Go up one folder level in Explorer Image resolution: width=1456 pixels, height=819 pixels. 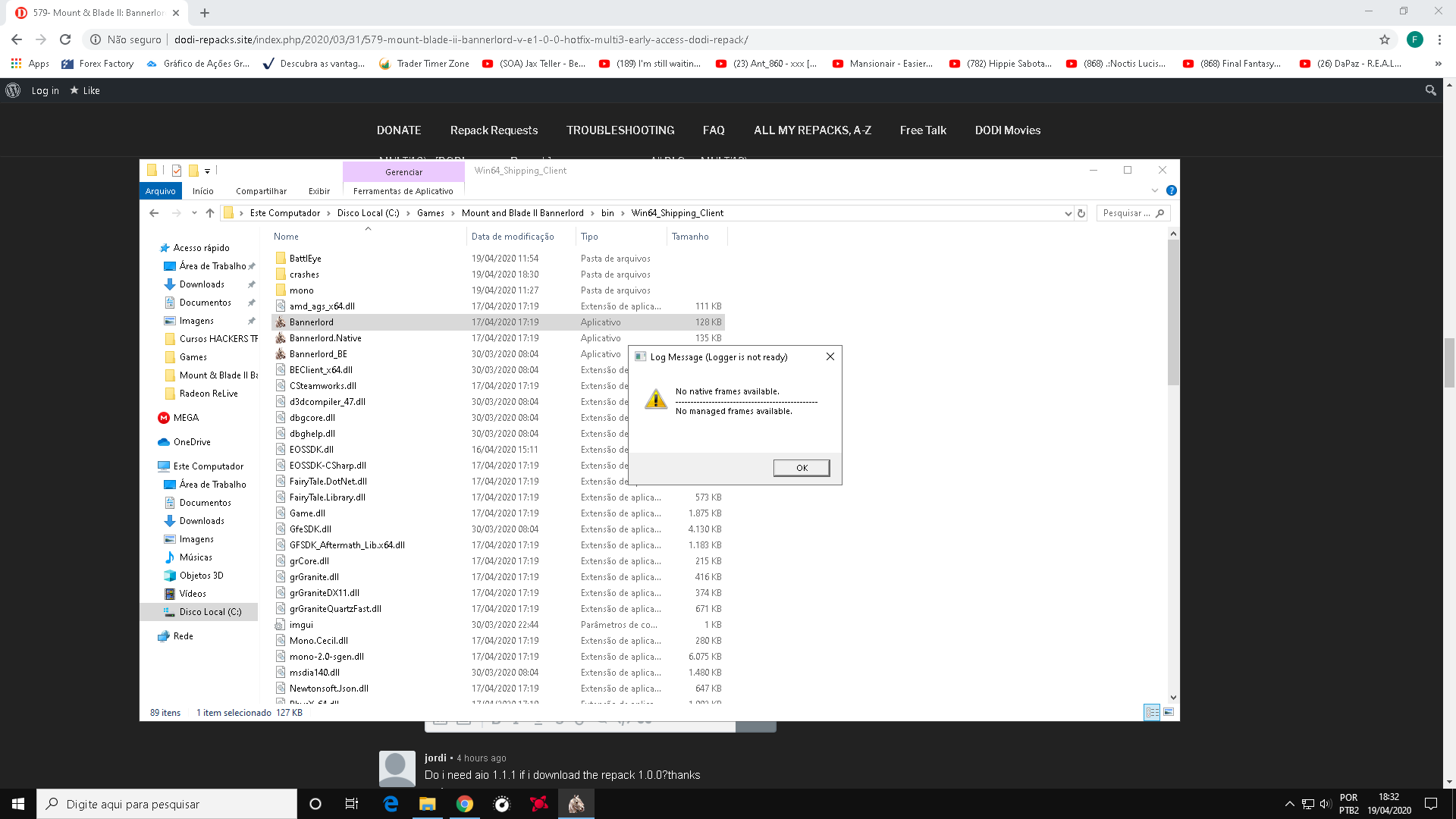click(210, 213)
